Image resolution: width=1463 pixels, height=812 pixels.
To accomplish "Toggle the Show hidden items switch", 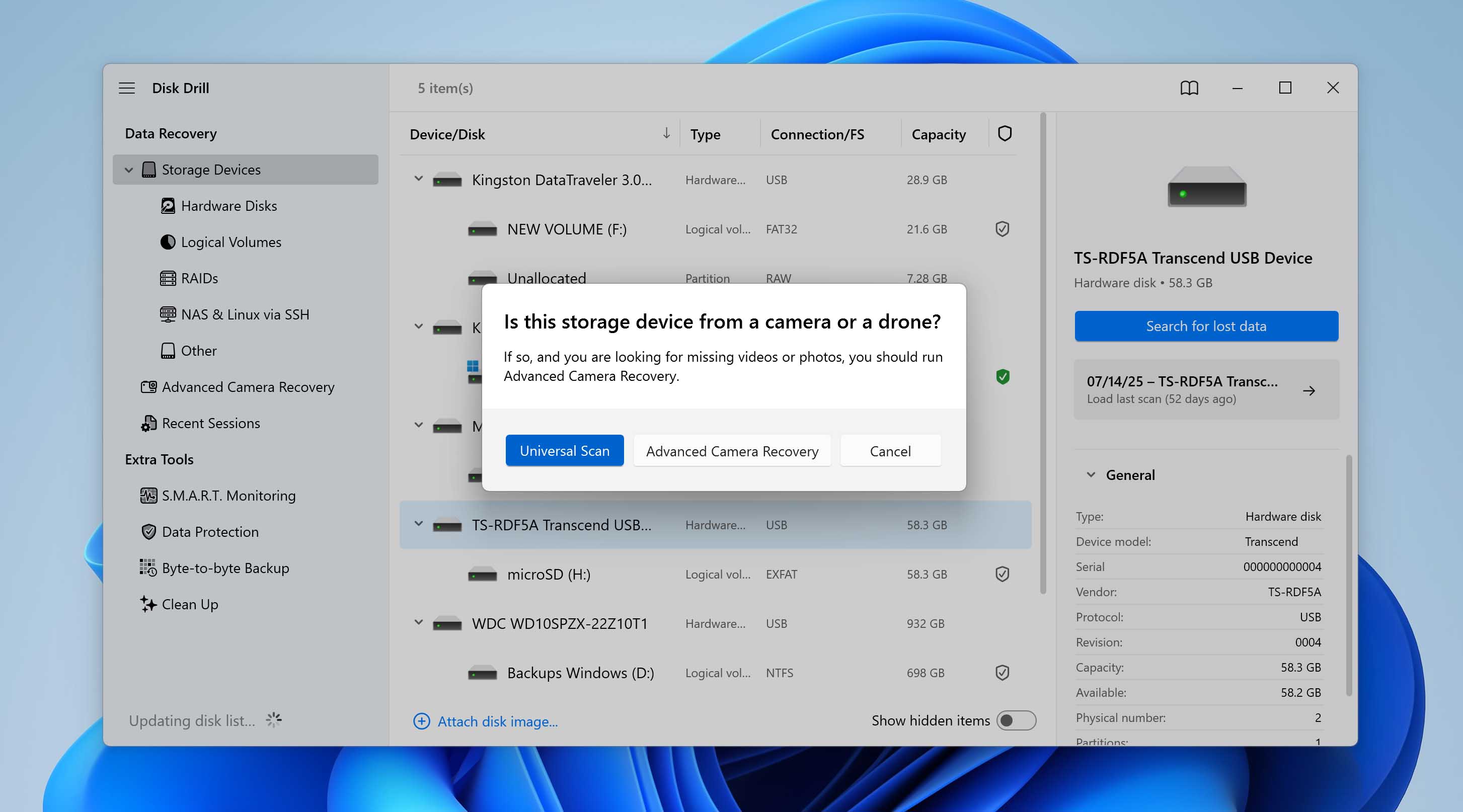I will tap(1016, 720).
